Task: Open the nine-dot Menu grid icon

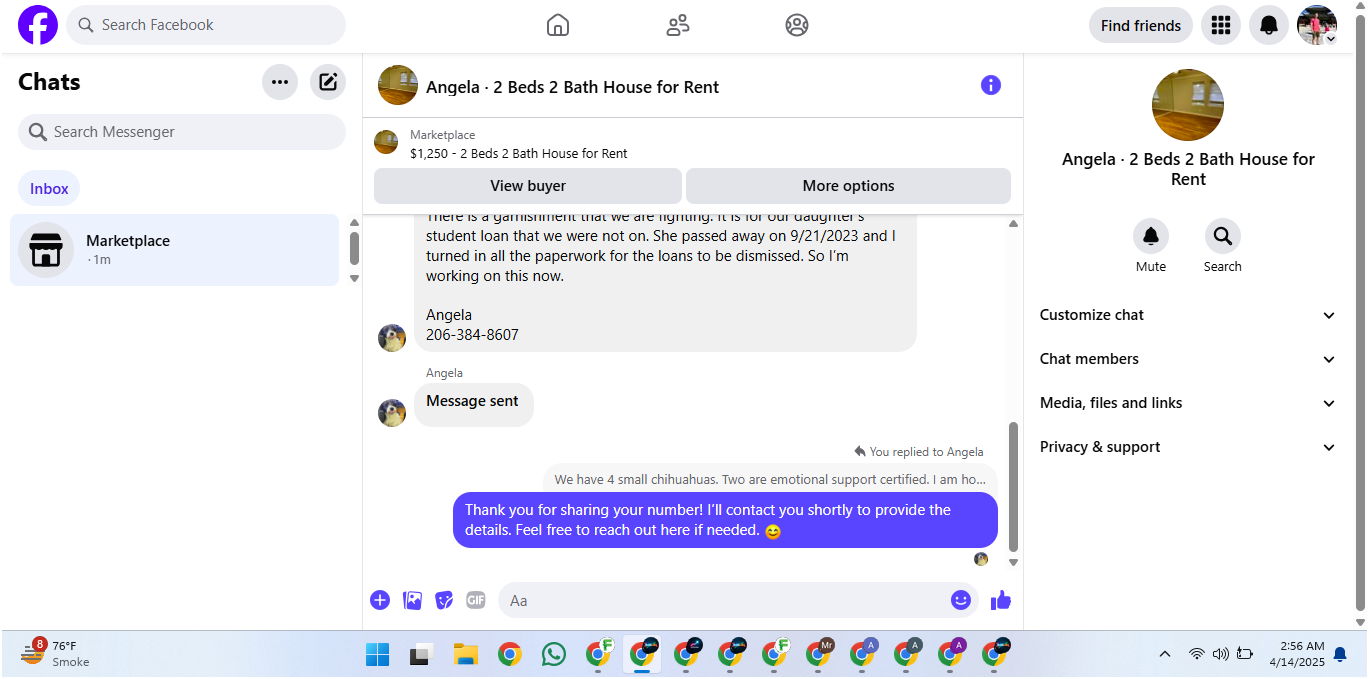Action: tap(1220, 25)
